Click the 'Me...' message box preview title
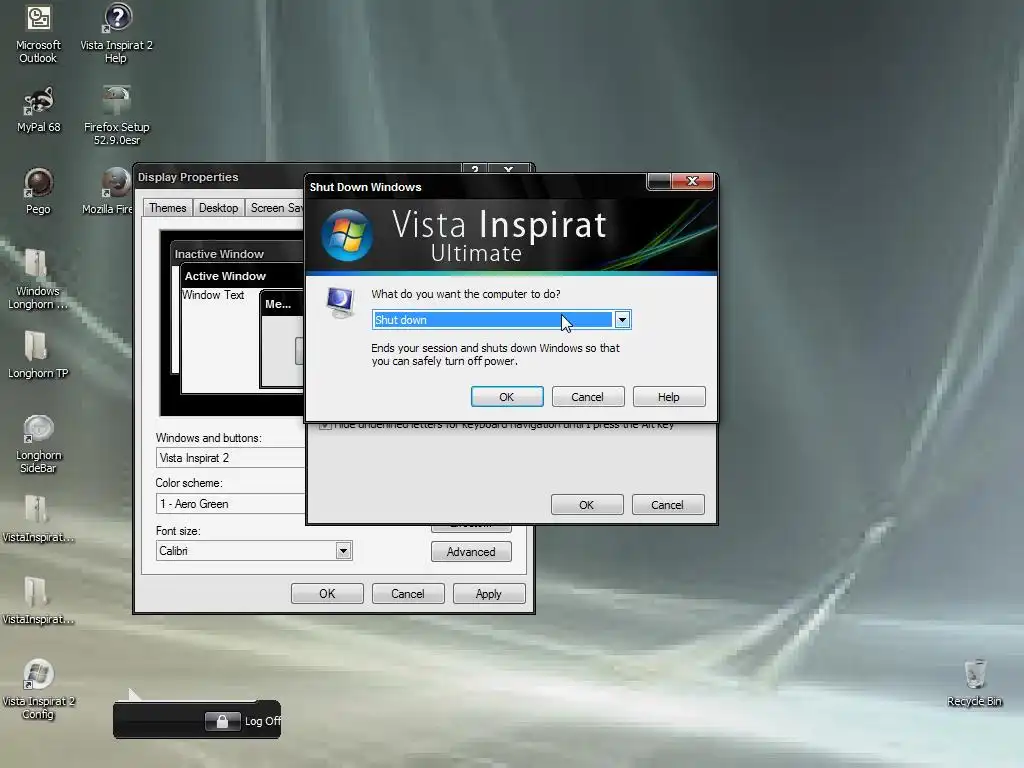The height and width of the screenshot is (768, 1024). click(x=283, y=304)
